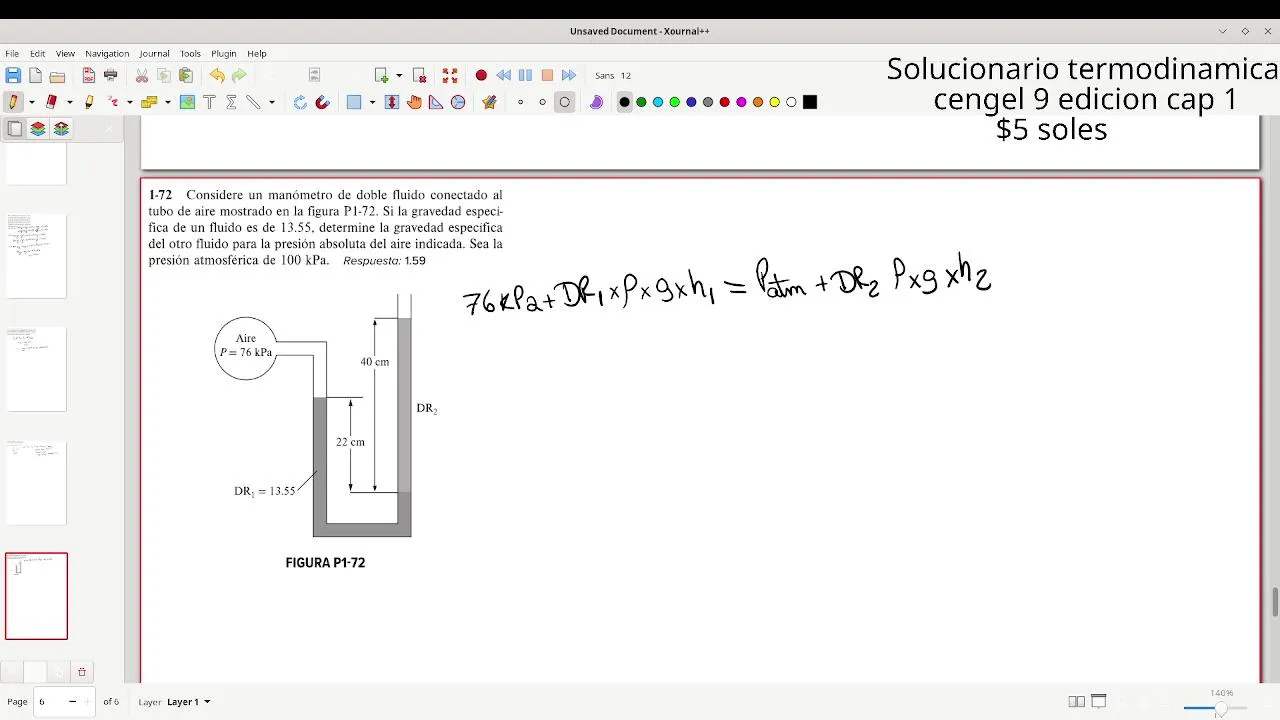The width and height of the screenshot is (1280, 720).
Task: Open the shape or stroke type dropdown arrow
Action: (167, 102)
